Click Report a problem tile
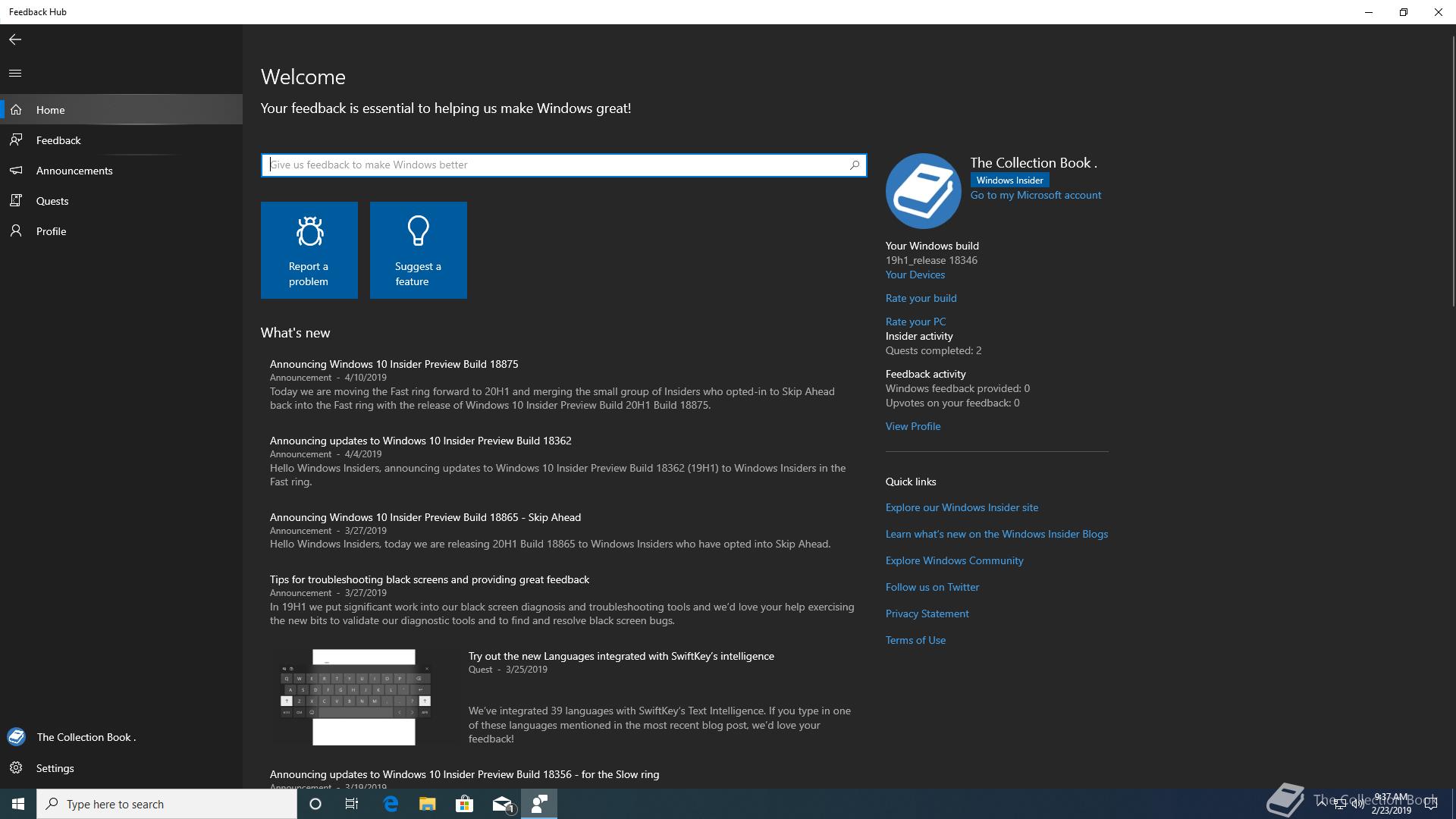Screen dimensions: 1456x819 [x=309, y=250]
